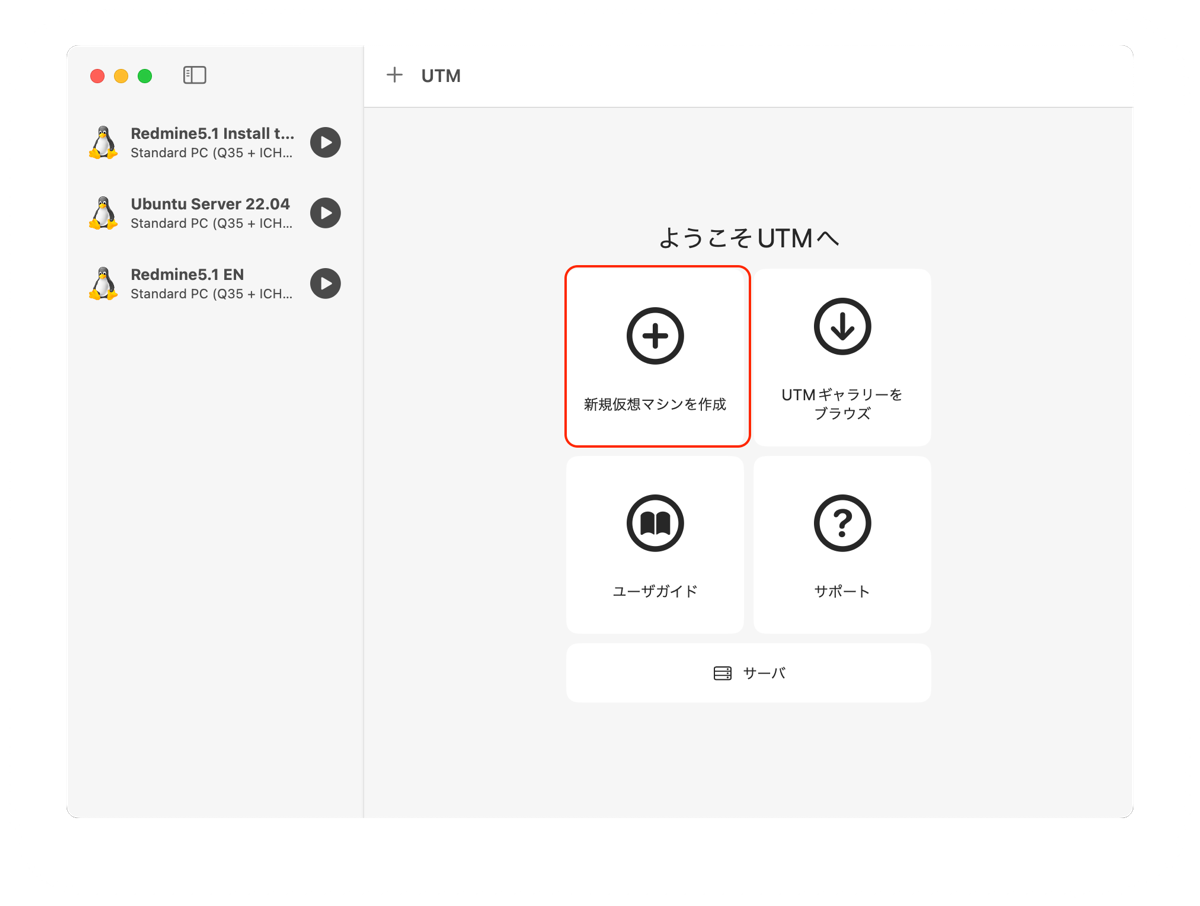Click the UTMギャラリーをブラウズ label

point(842,404)
